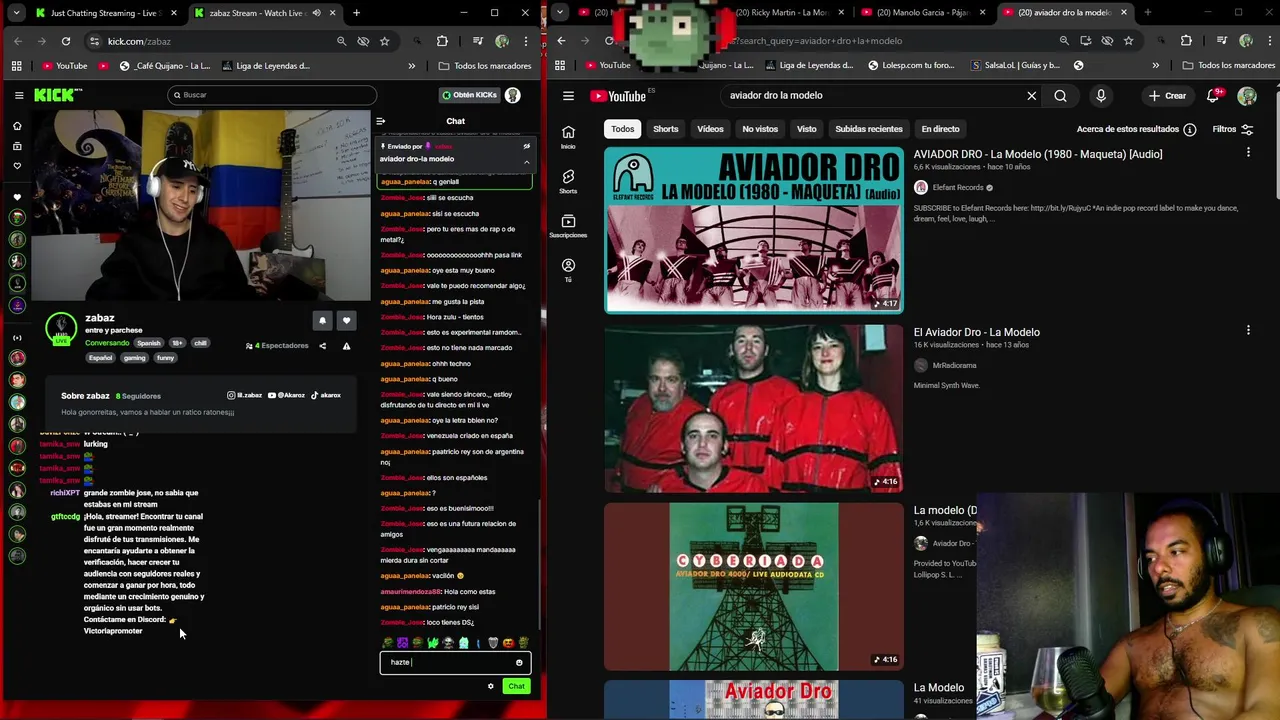
Task: Click the Crear button
Action: tap(1168, 96)
